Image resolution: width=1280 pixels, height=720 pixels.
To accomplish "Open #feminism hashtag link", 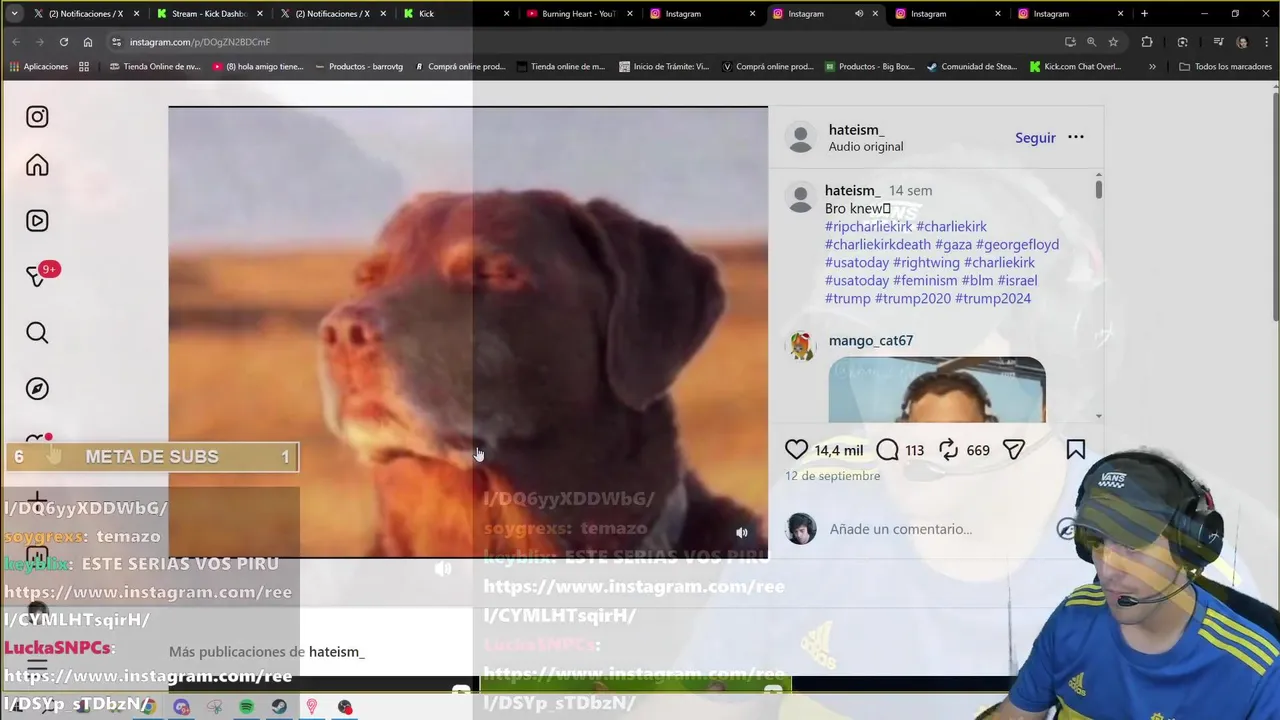I will (925, 280).
